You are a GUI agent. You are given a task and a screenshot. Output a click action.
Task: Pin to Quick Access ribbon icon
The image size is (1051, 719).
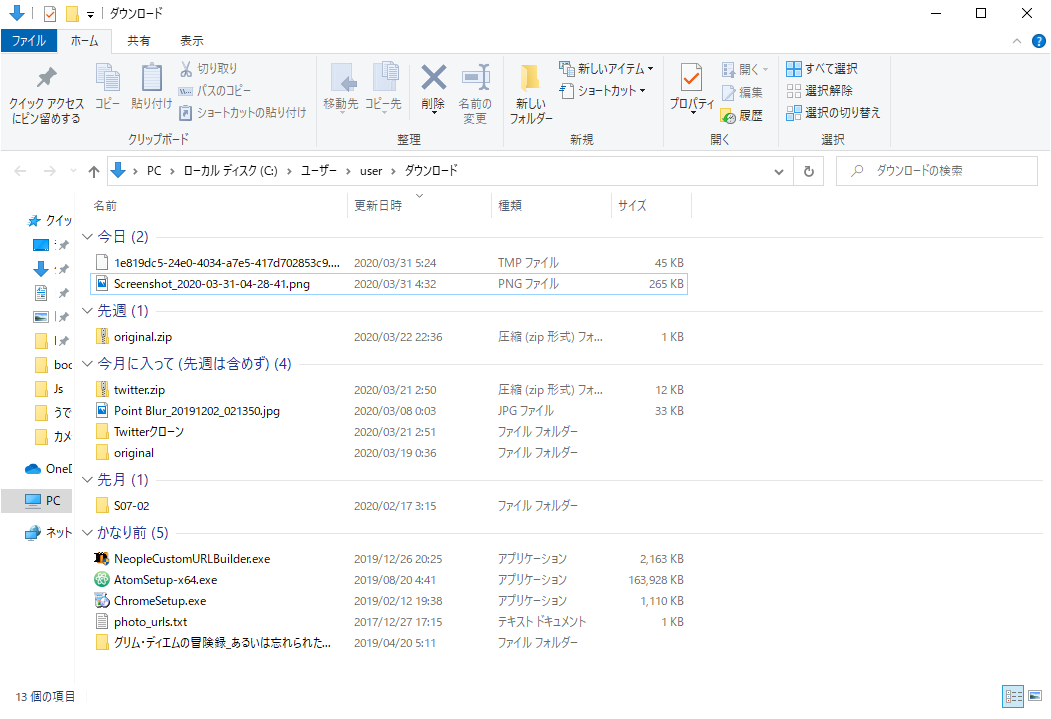point(46,94)
